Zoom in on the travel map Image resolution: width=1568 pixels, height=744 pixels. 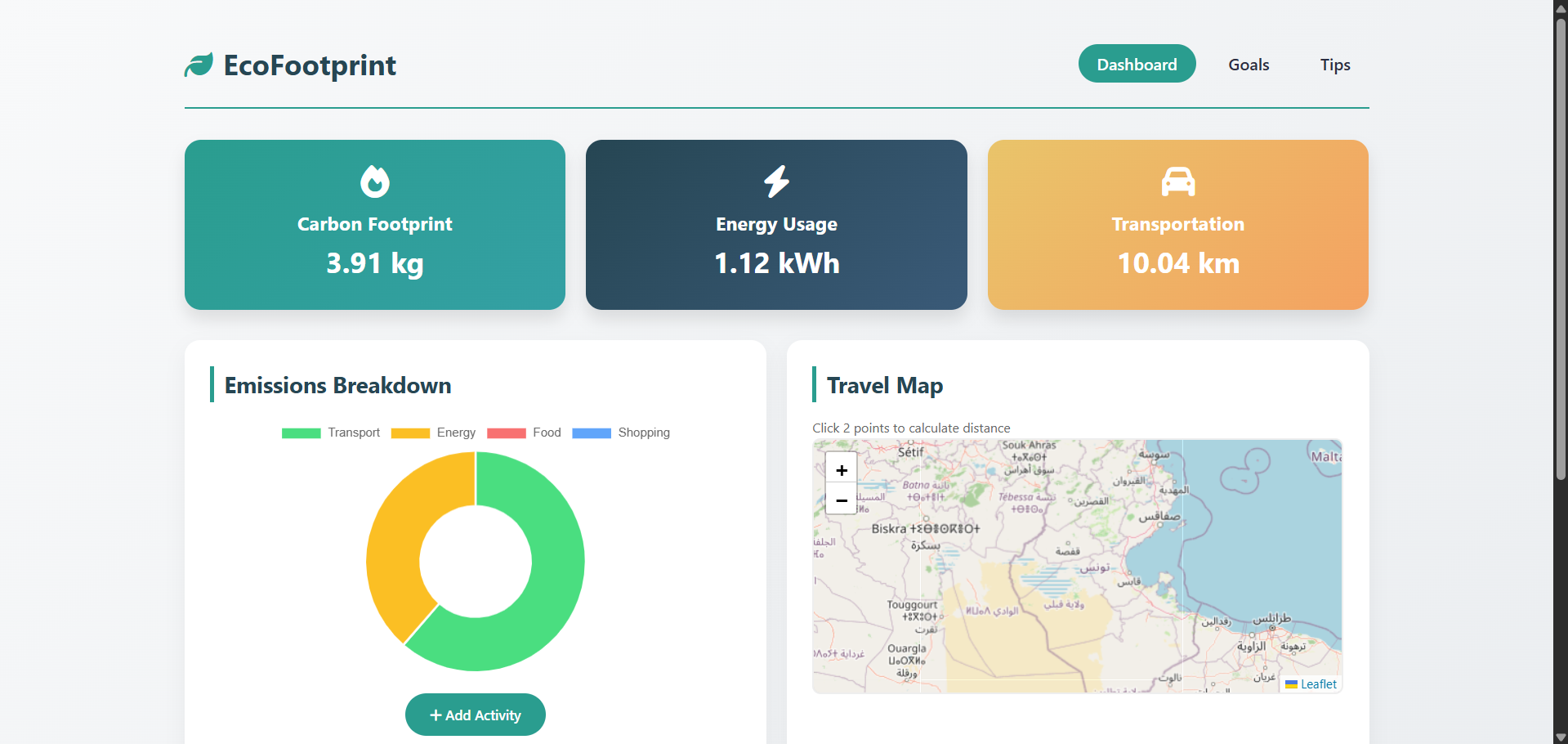(x=841, y=470)
